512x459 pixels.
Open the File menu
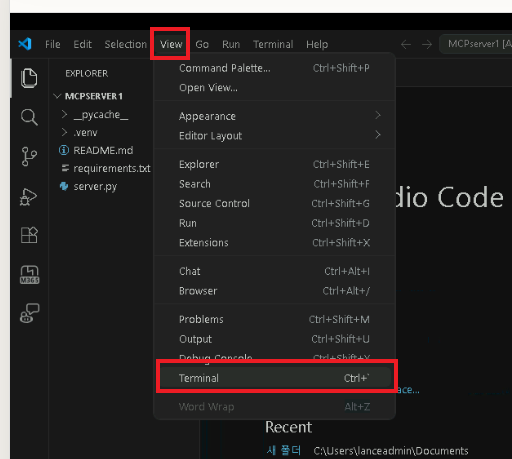coord(53,44)
